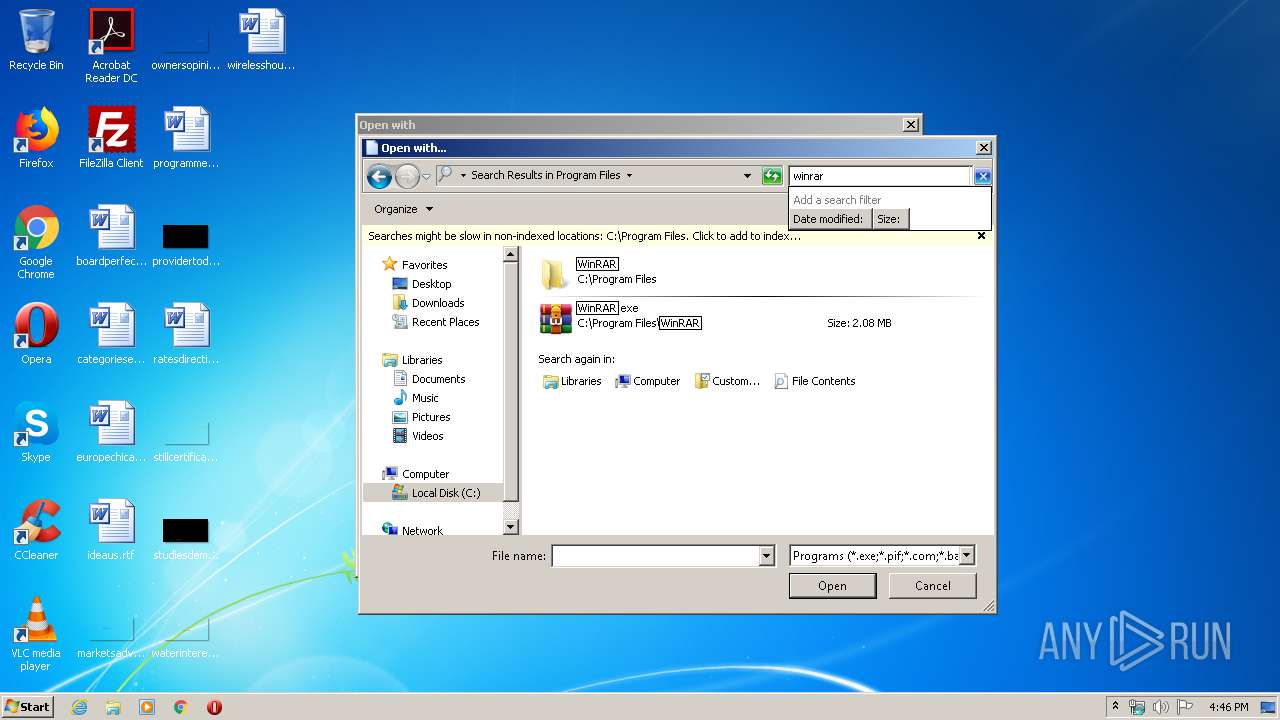The image size is (1280, 720).
Task: Launch Acrobat Reader DC from desktop
Action: (111, 45)
